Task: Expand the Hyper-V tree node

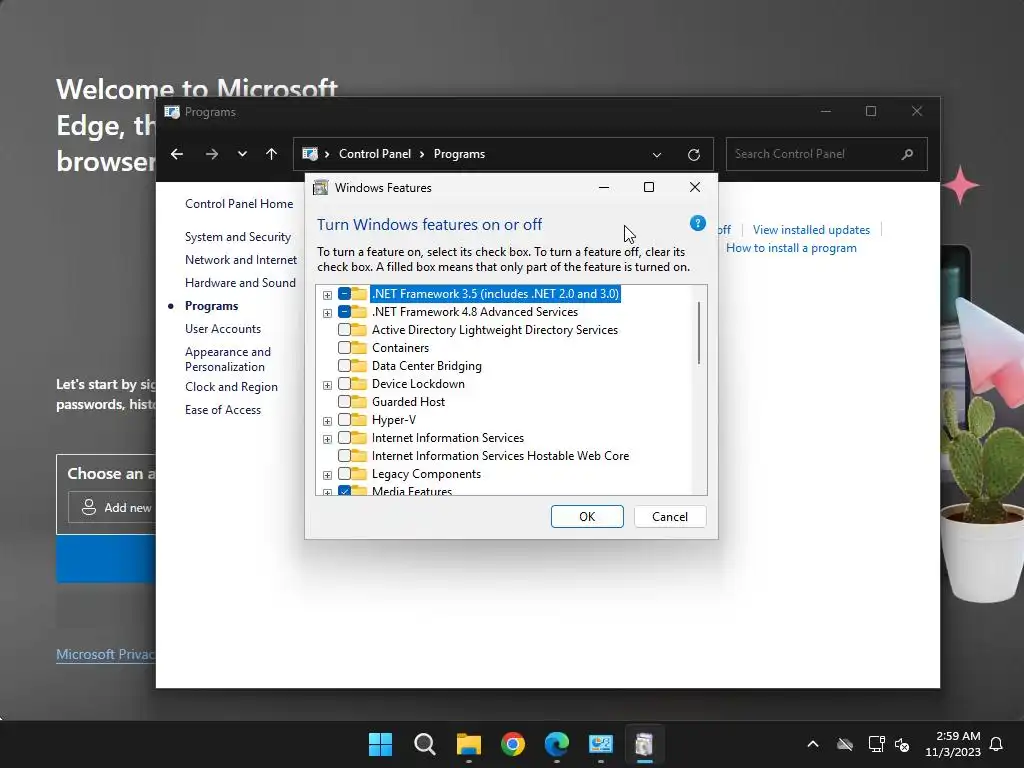Action: point(327,421)
